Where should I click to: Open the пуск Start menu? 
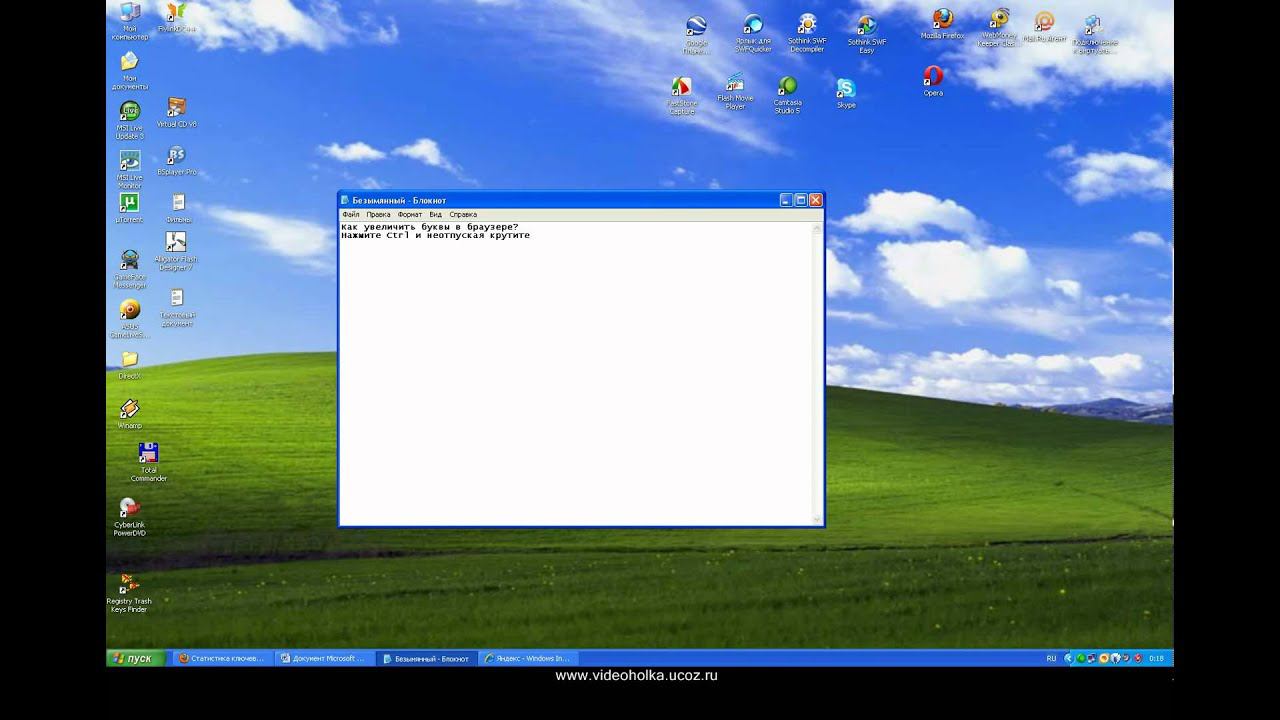136,658
